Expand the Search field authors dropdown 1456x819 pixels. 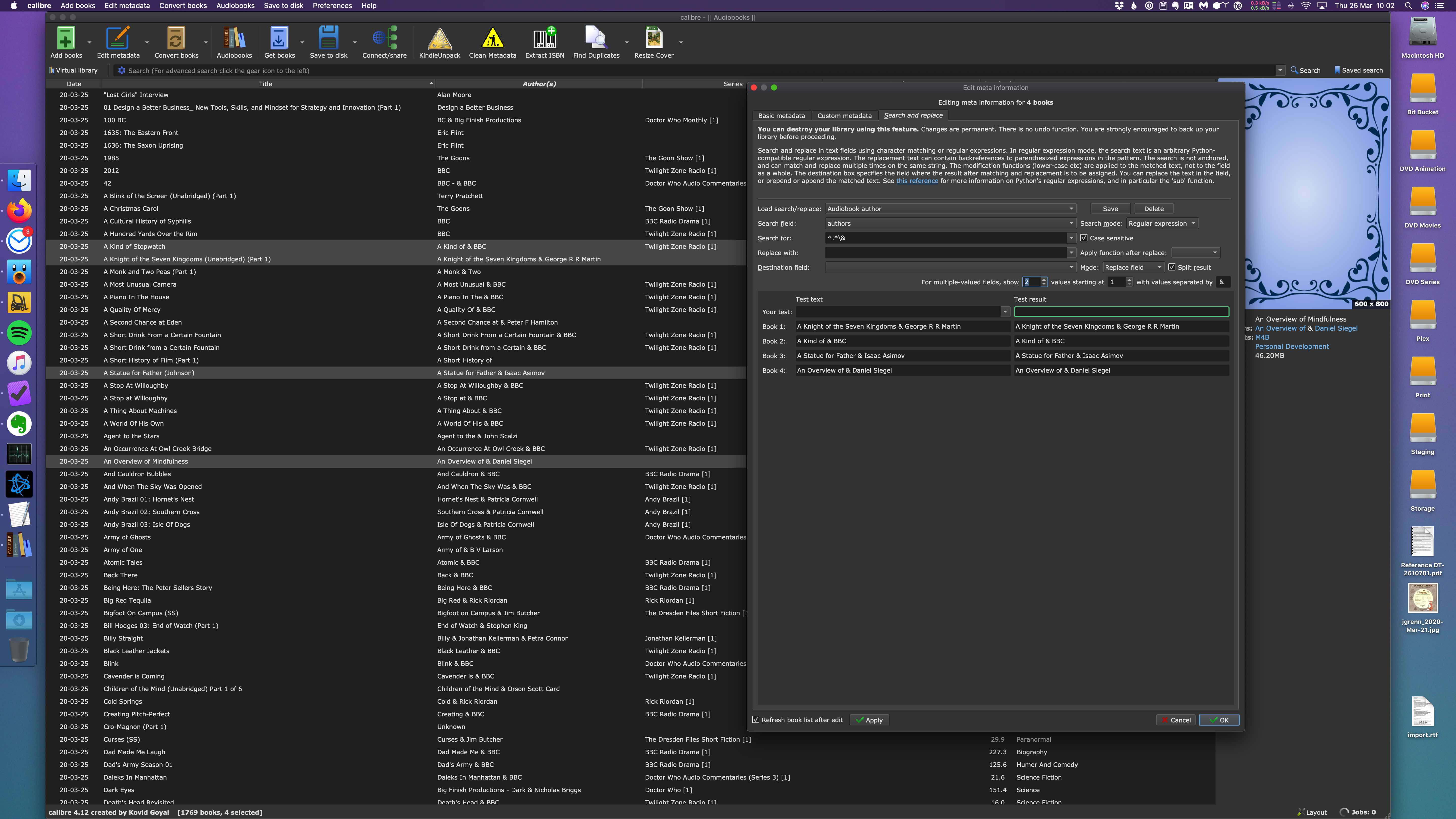(950, 223)
